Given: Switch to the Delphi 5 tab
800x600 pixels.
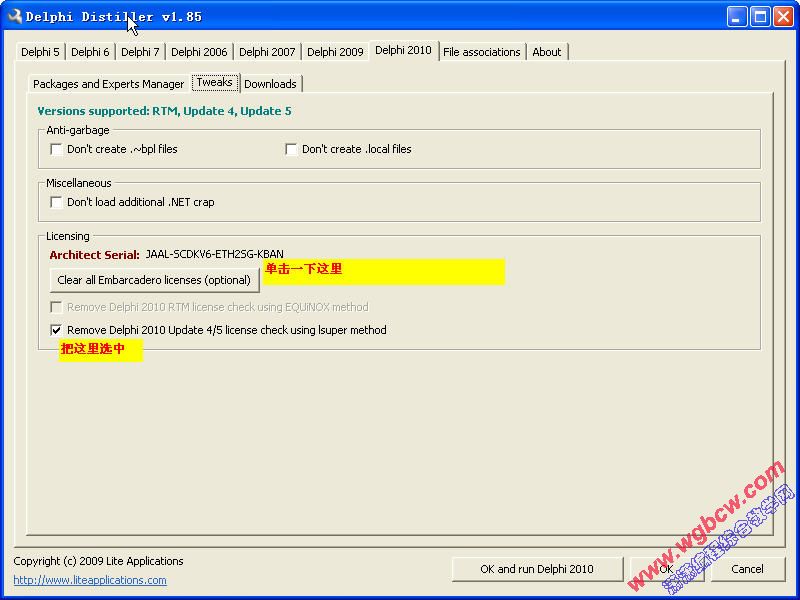Looking at the screenshot, I should 40,52.
